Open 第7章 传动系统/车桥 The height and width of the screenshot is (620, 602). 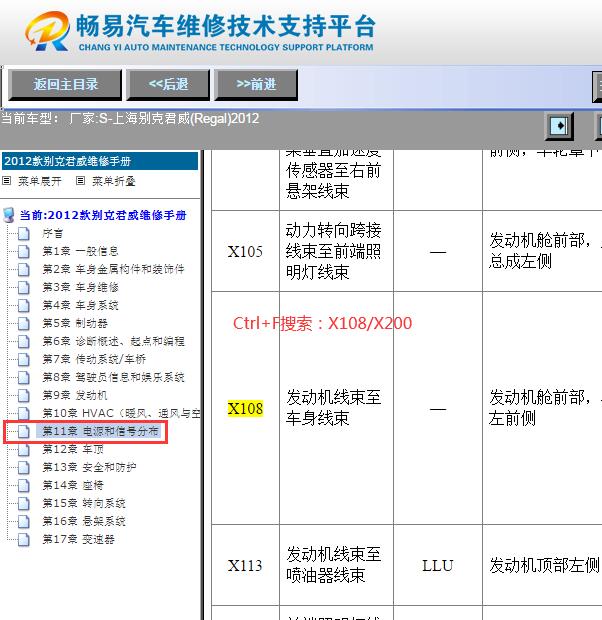94,359
